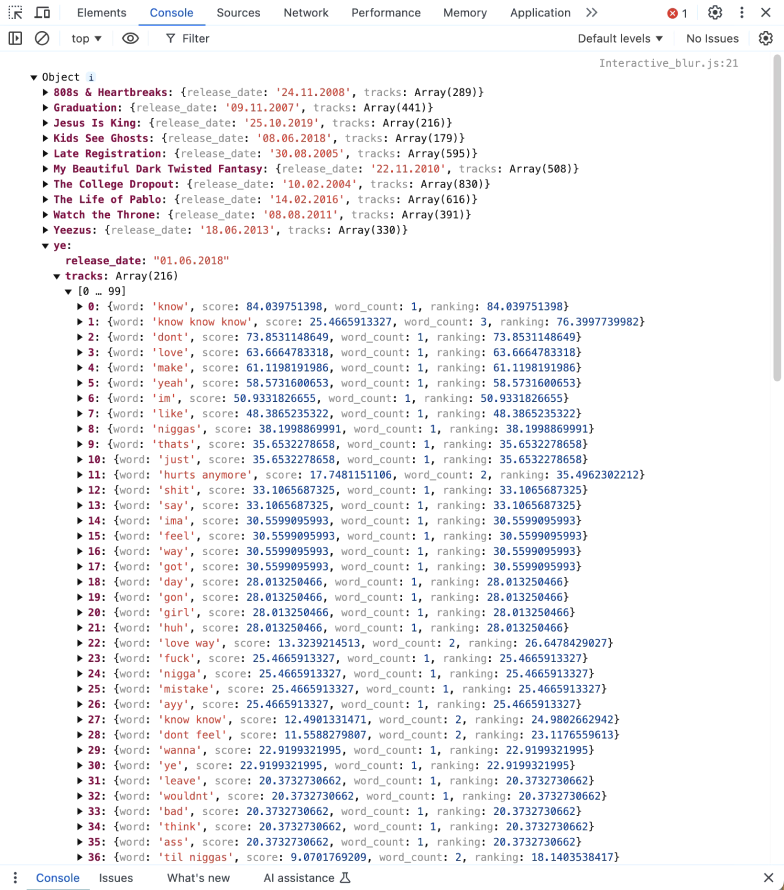
Task: Open the AI assistance drawer tab
Action: (x=307, y=878)
